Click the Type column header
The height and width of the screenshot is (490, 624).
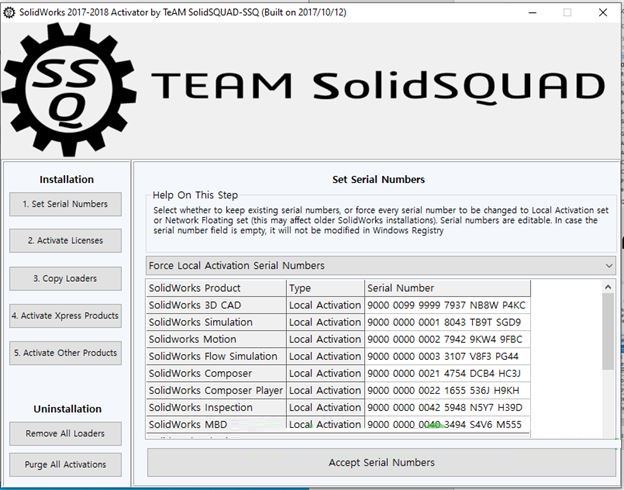pyautogui.click(x=325, y=288)
